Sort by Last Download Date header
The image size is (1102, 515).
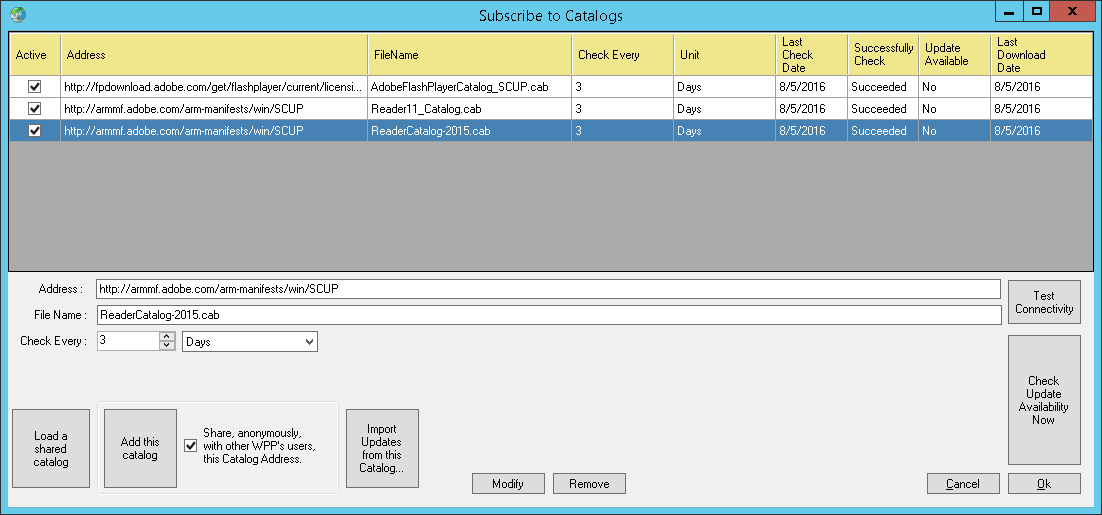[x=1042, y=55]
